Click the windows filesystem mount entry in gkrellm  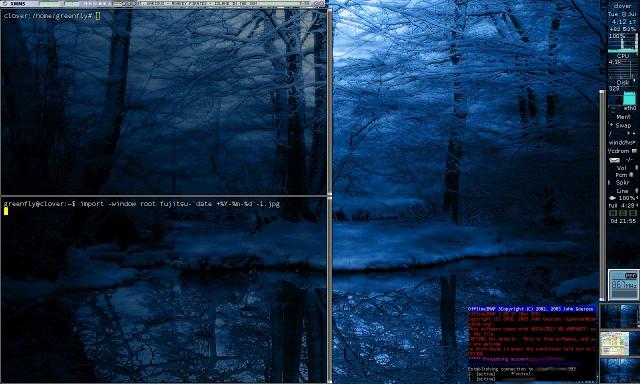coord(622,143)
